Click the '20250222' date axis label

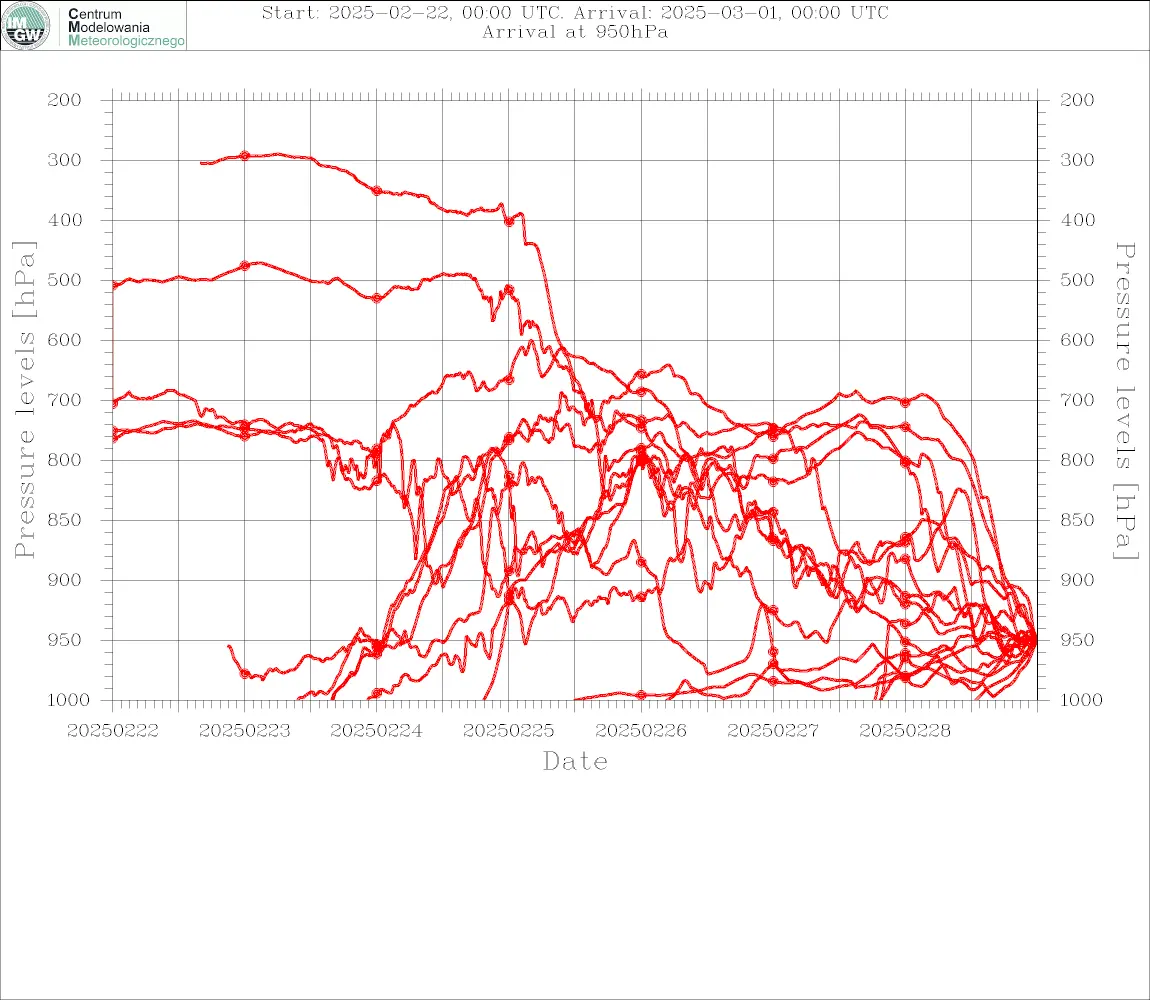tap(113, 731)
